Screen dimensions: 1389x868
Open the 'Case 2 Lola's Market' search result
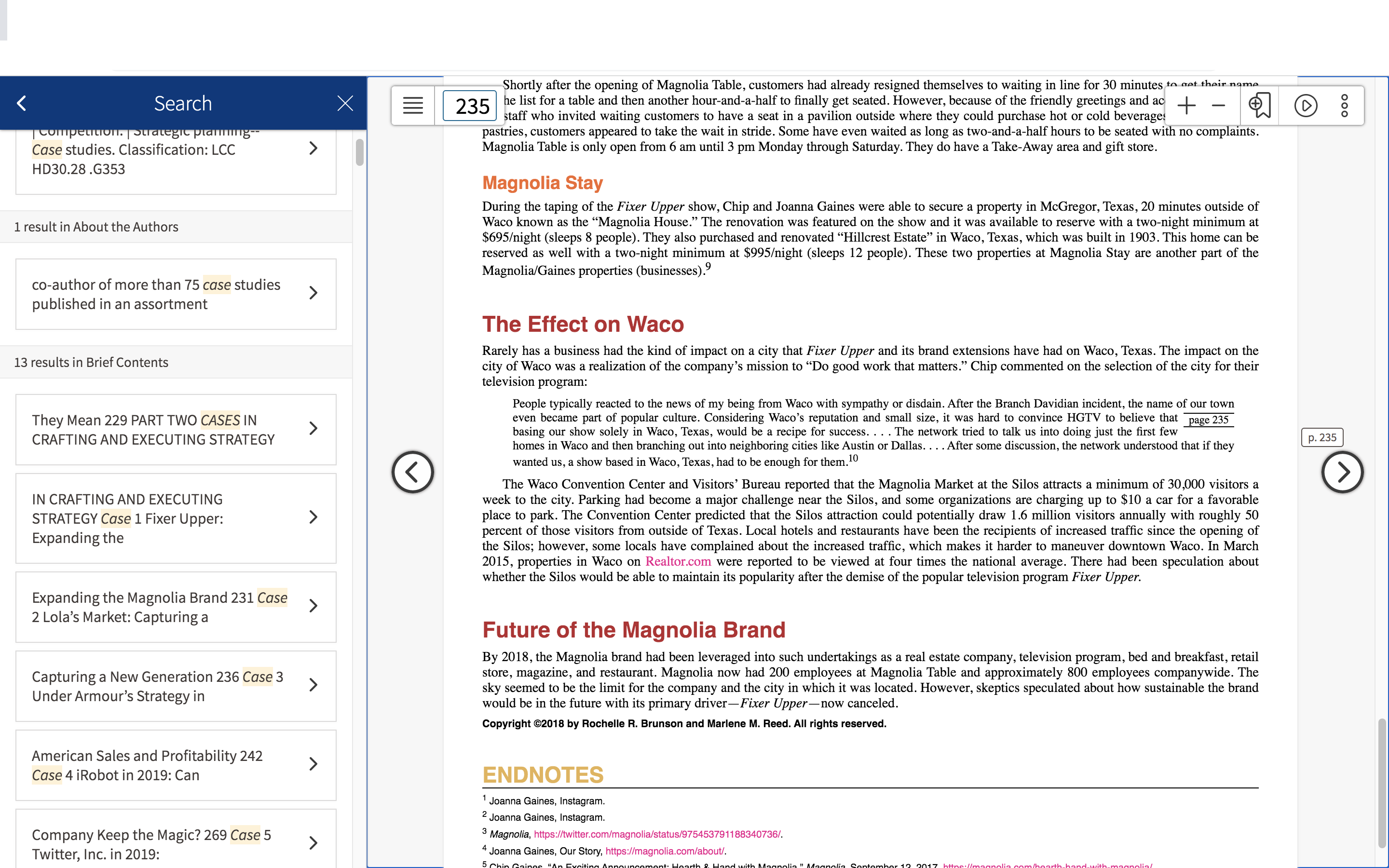coord(176,607)
